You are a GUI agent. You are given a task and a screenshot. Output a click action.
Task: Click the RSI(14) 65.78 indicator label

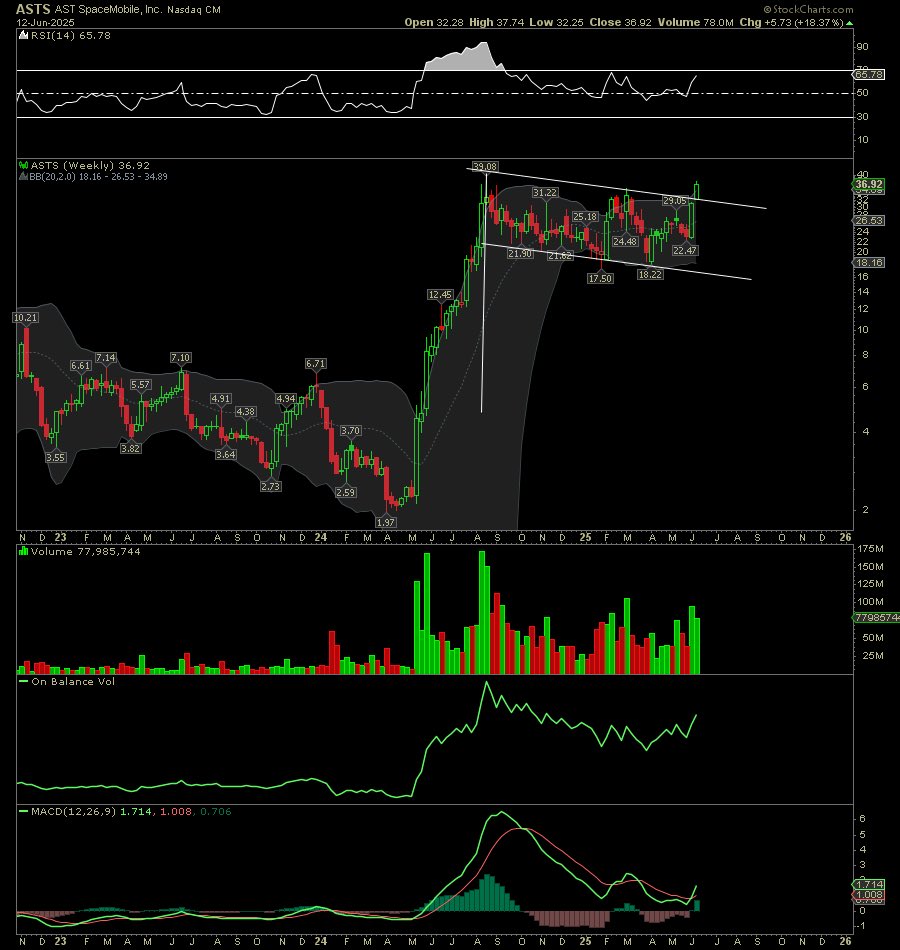(x=70, y=35)
